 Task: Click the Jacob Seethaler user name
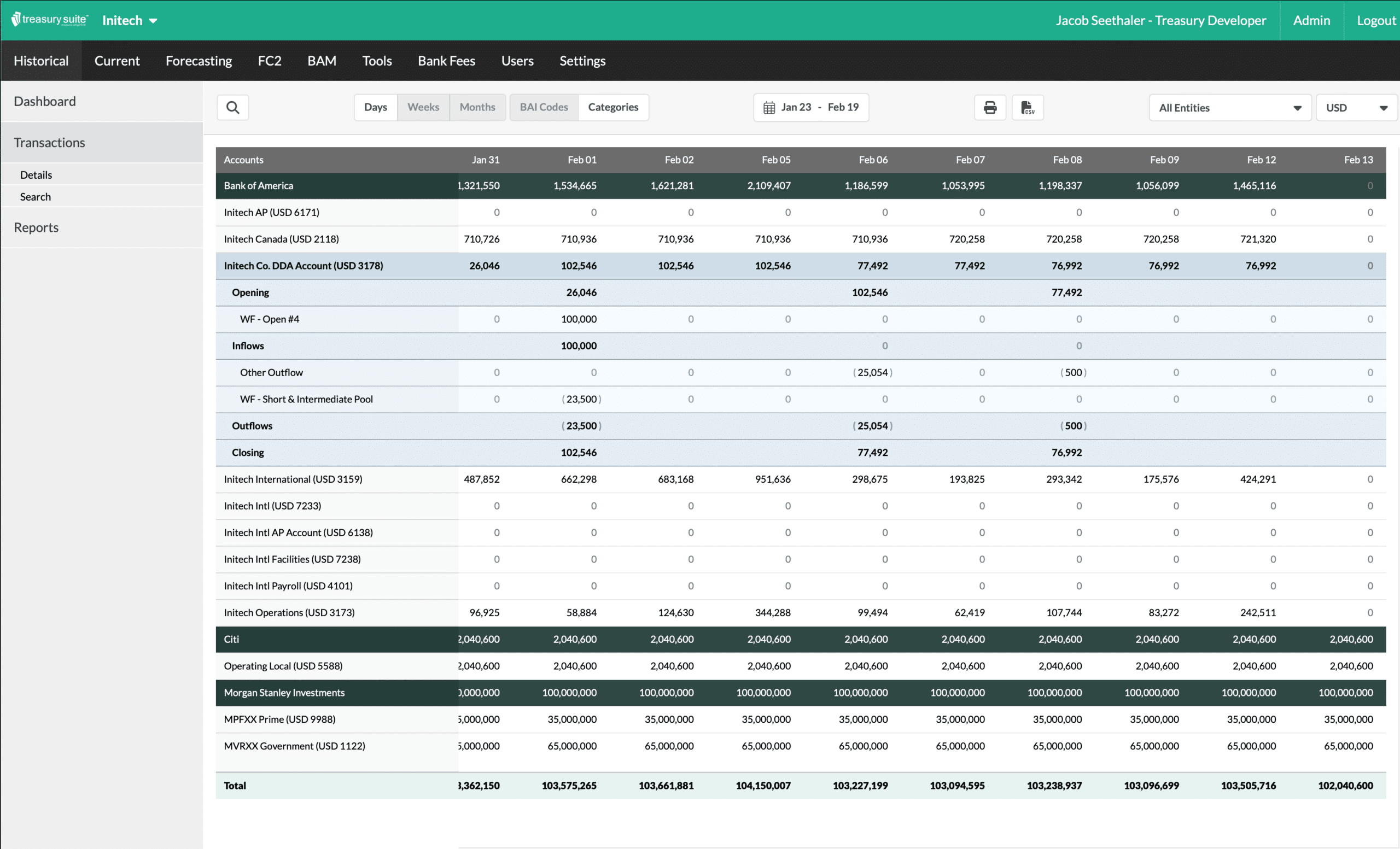pyautogui.click(x=1161, y=20)
